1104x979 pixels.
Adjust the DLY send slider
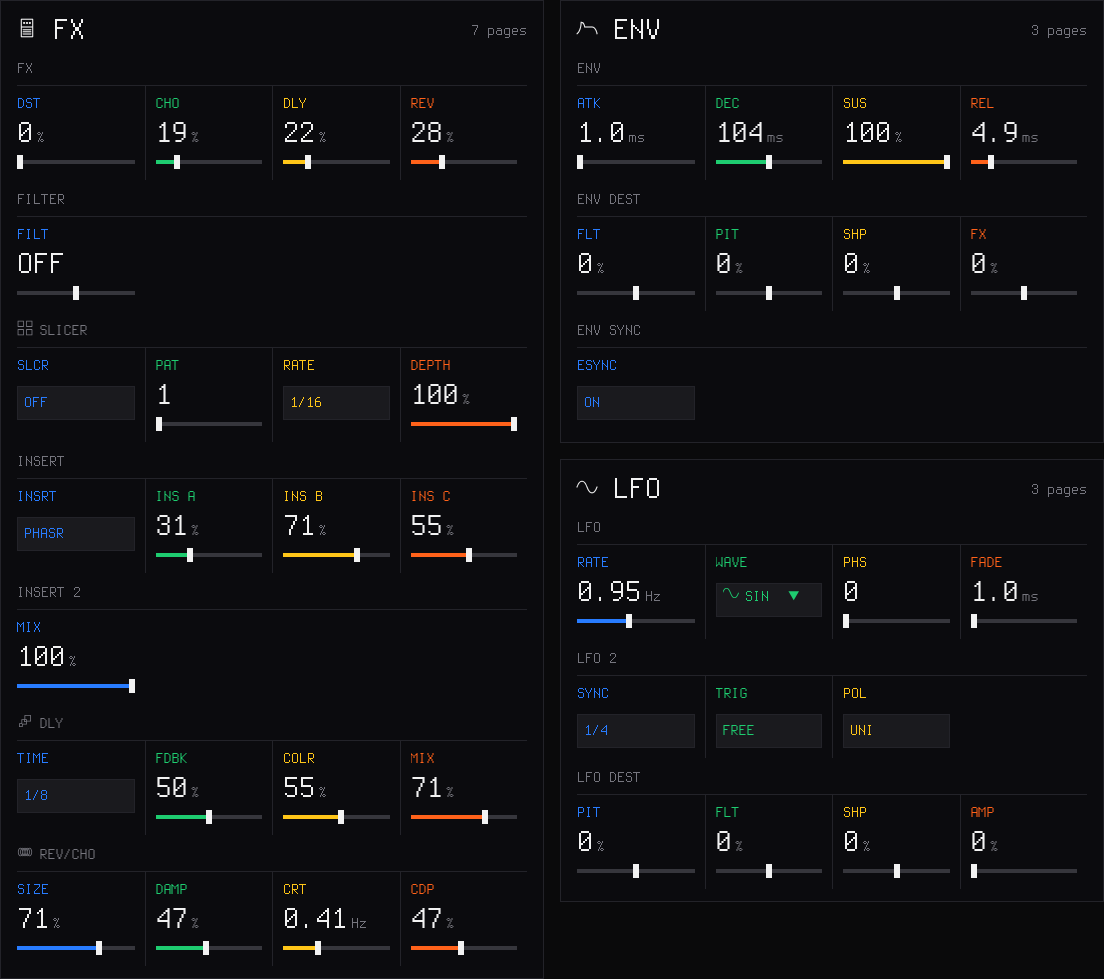click(336, 162)
